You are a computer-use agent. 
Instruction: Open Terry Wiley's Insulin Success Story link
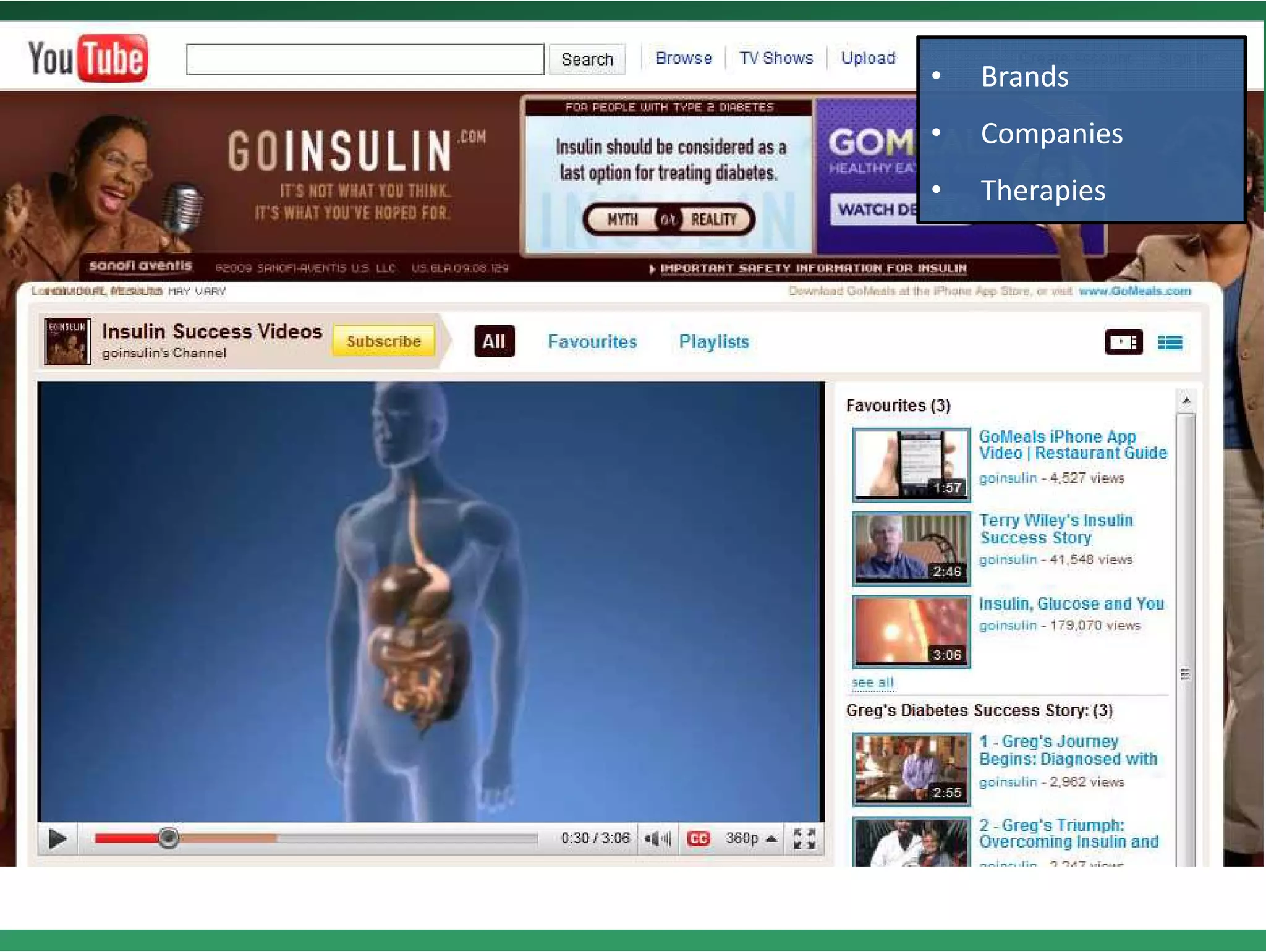[x=1056, y=529]
